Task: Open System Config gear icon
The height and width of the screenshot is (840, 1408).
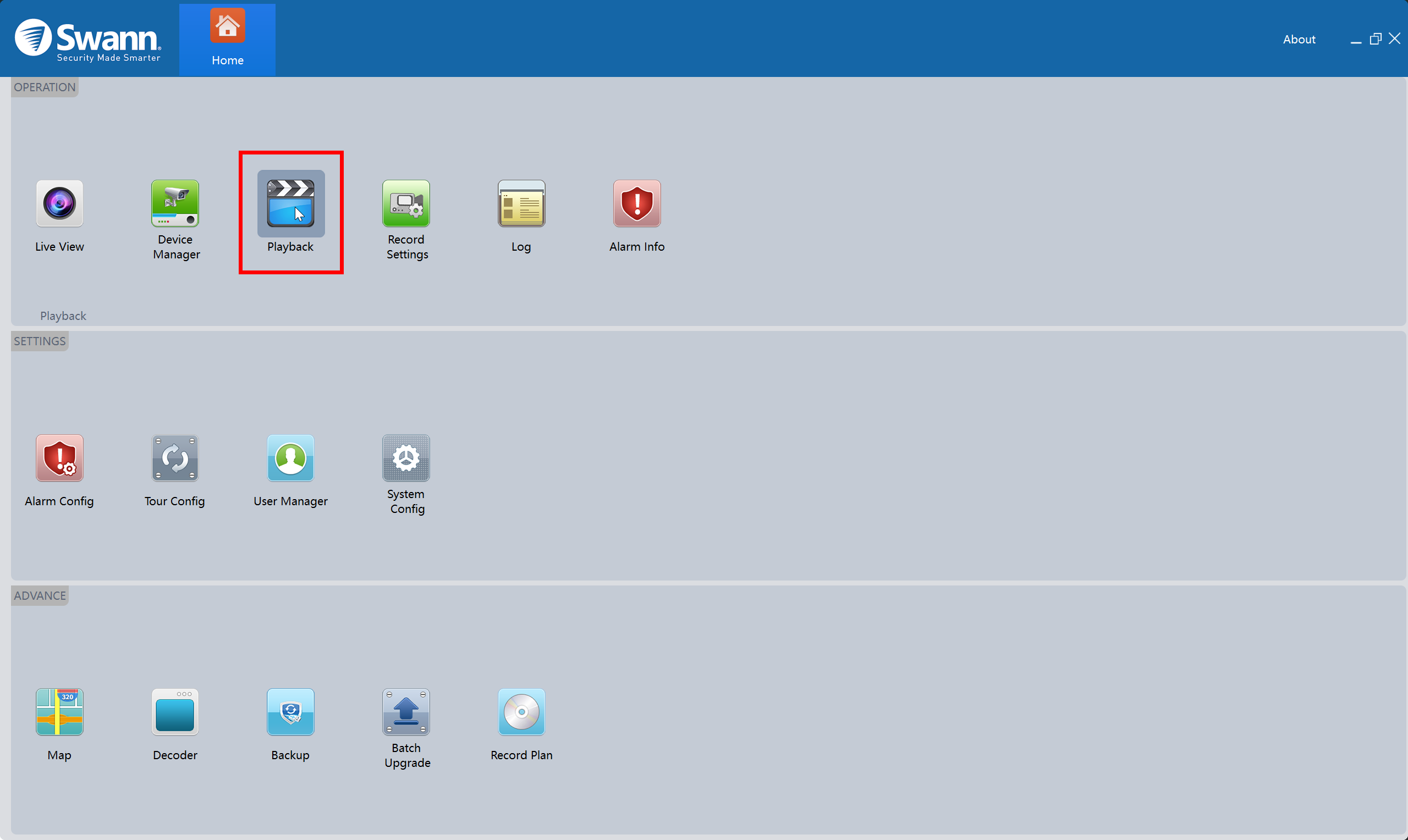Action: [x=406, y=458]
